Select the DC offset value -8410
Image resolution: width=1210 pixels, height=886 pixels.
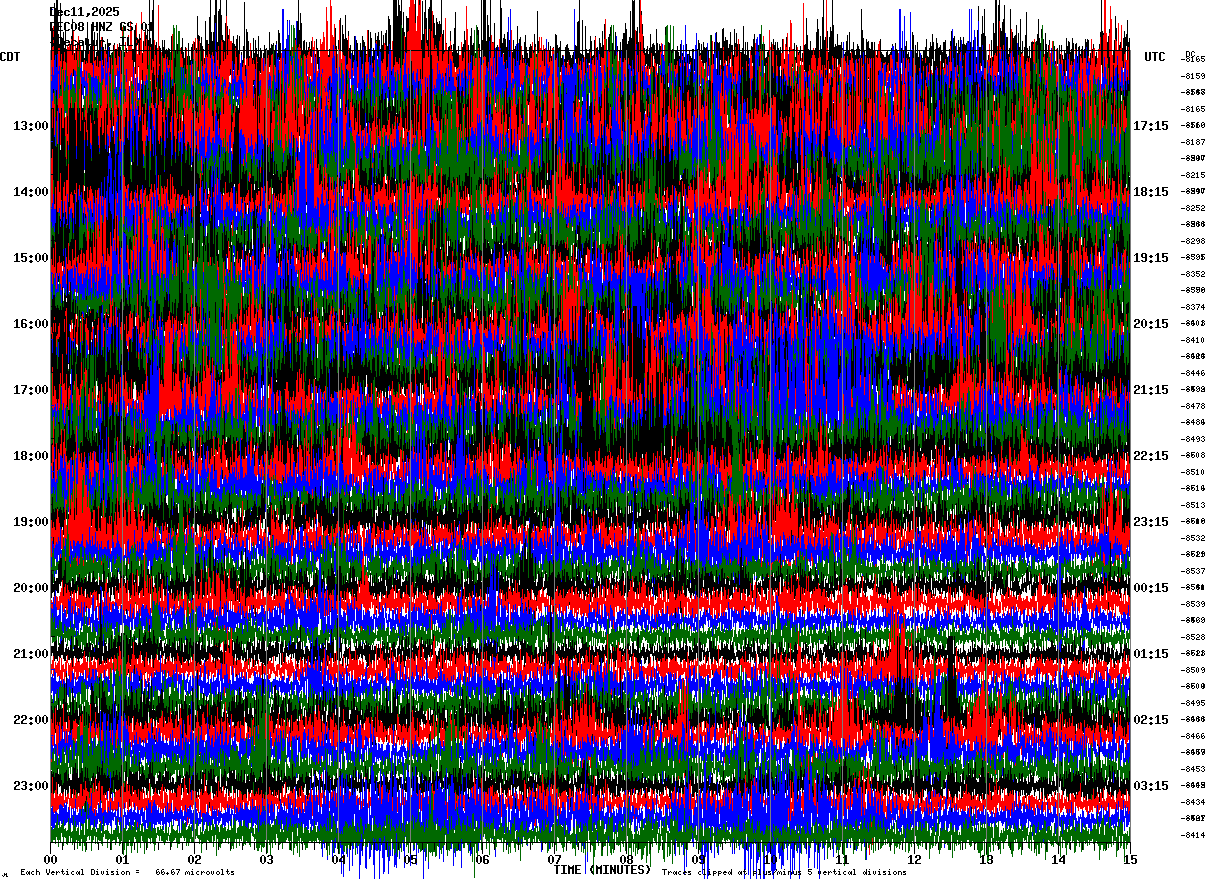(x=1194, y=340)
